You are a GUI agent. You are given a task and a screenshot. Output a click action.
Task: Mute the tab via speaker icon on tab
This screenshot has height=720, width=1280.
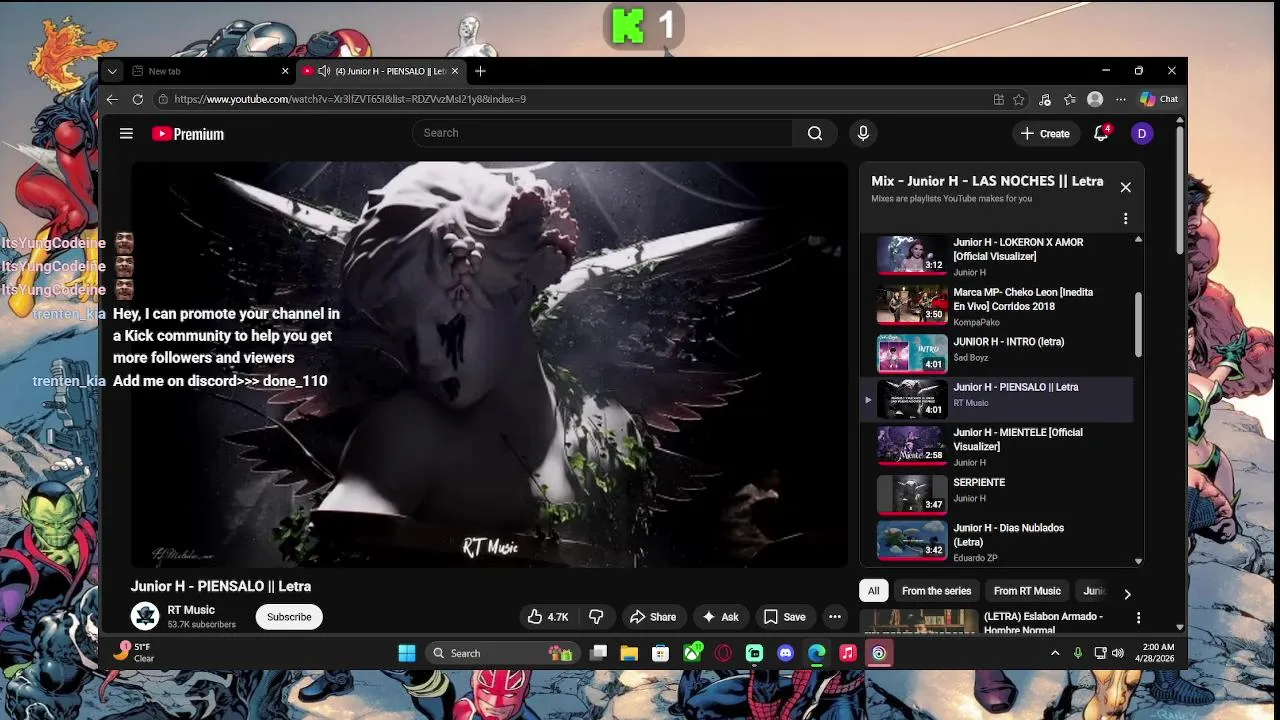point(324,71)
